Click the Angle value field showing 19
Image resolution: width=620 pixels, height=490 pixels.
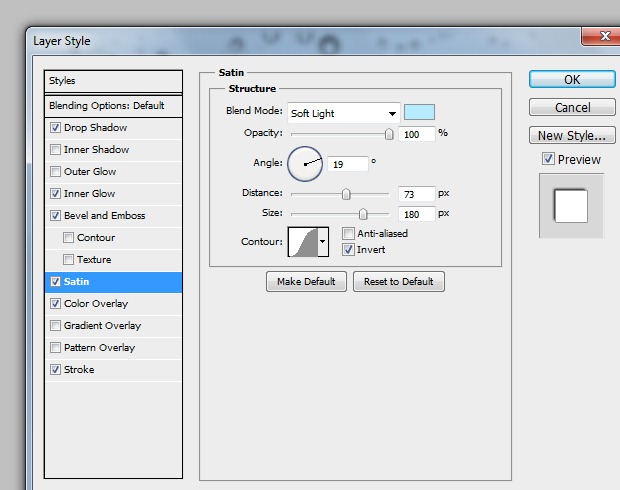(348, 164)
